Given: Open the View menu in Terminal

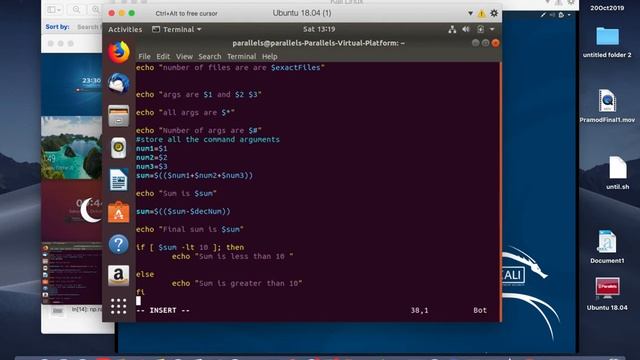Looking at the screenshot, I should [184, 57].
